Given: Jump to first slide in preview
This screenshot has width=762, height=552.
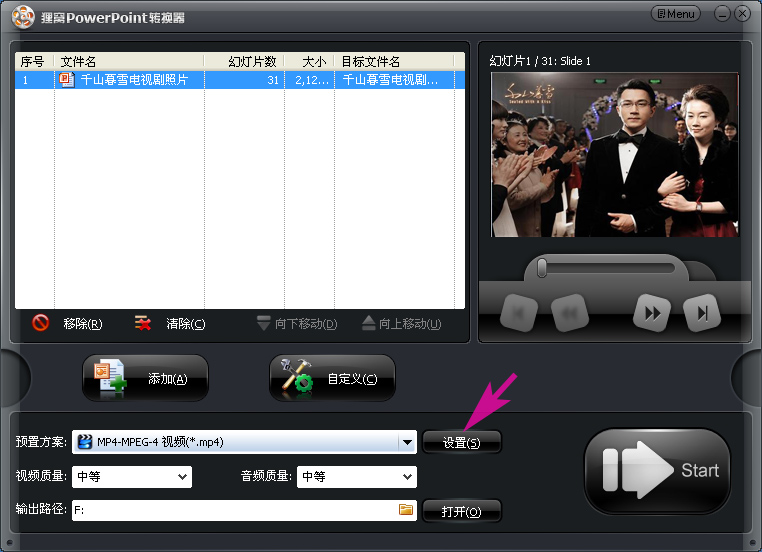Looking at the screenshot, I should [x=519, y=313].
